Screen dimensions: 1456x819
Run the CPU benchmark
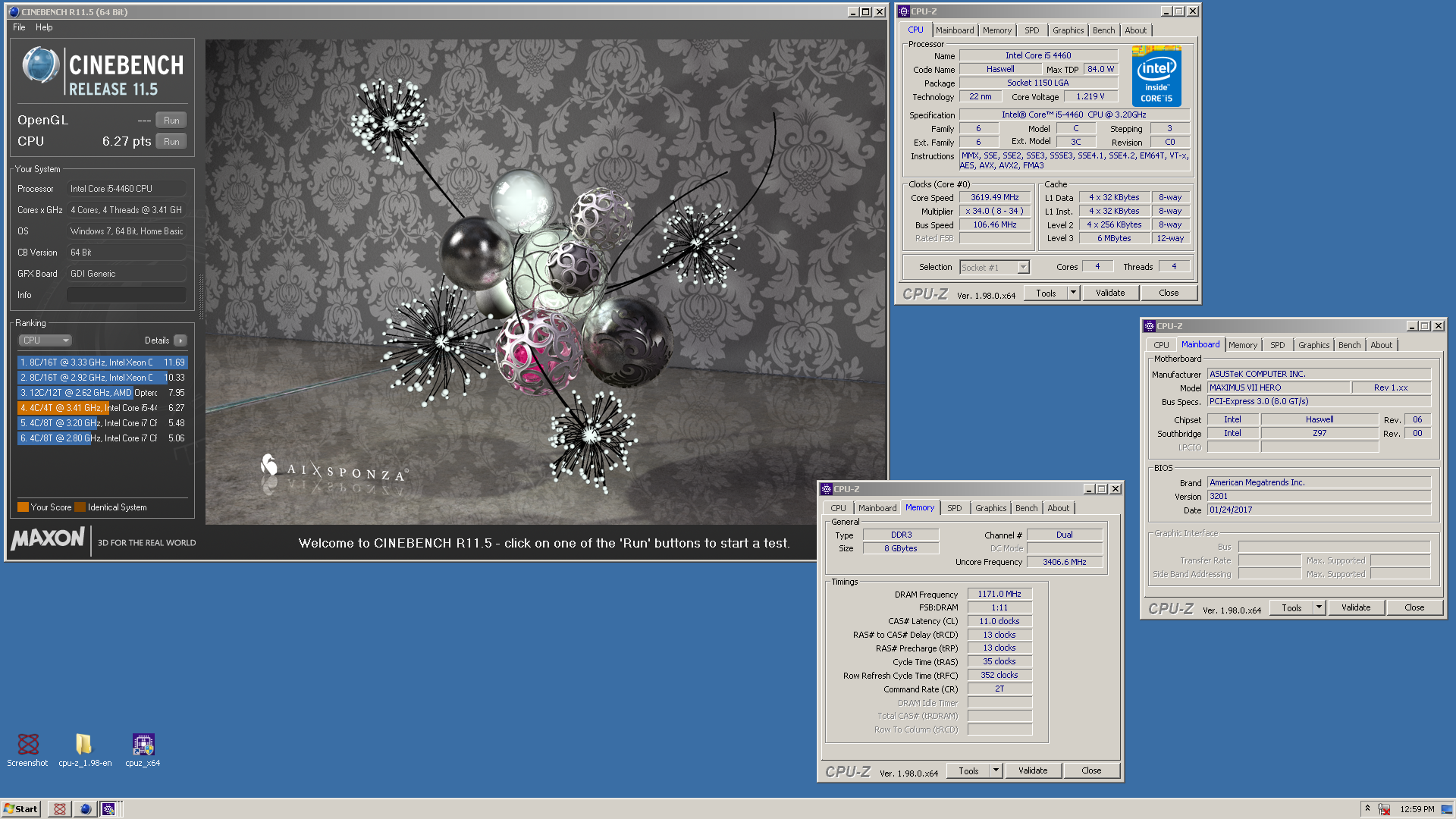pyautogui.click(x=171, y=142)
